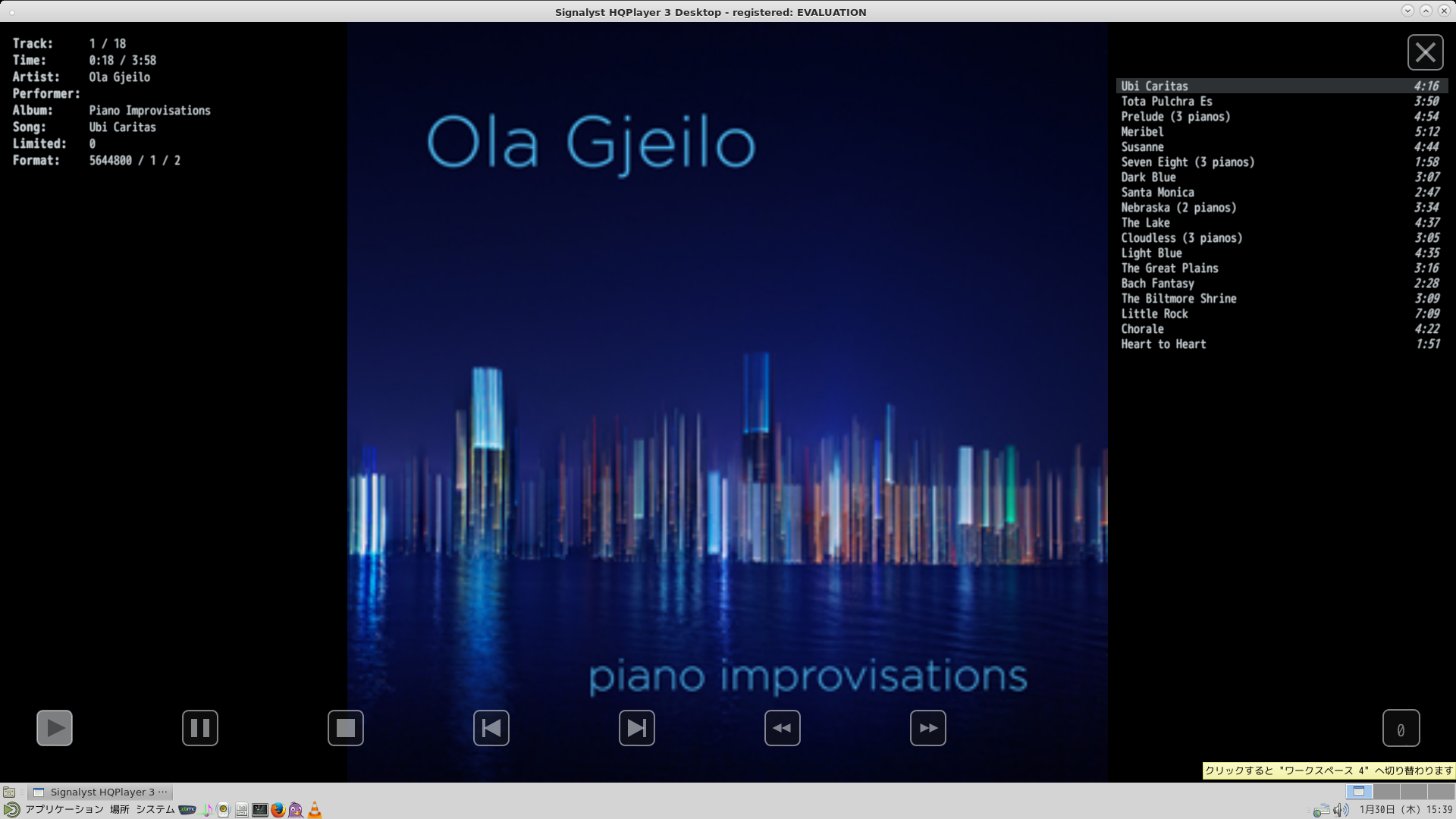The image size is (1456, 819).
Task: Open the volume speaker tray icon
Action: (x=1341, y=810)
